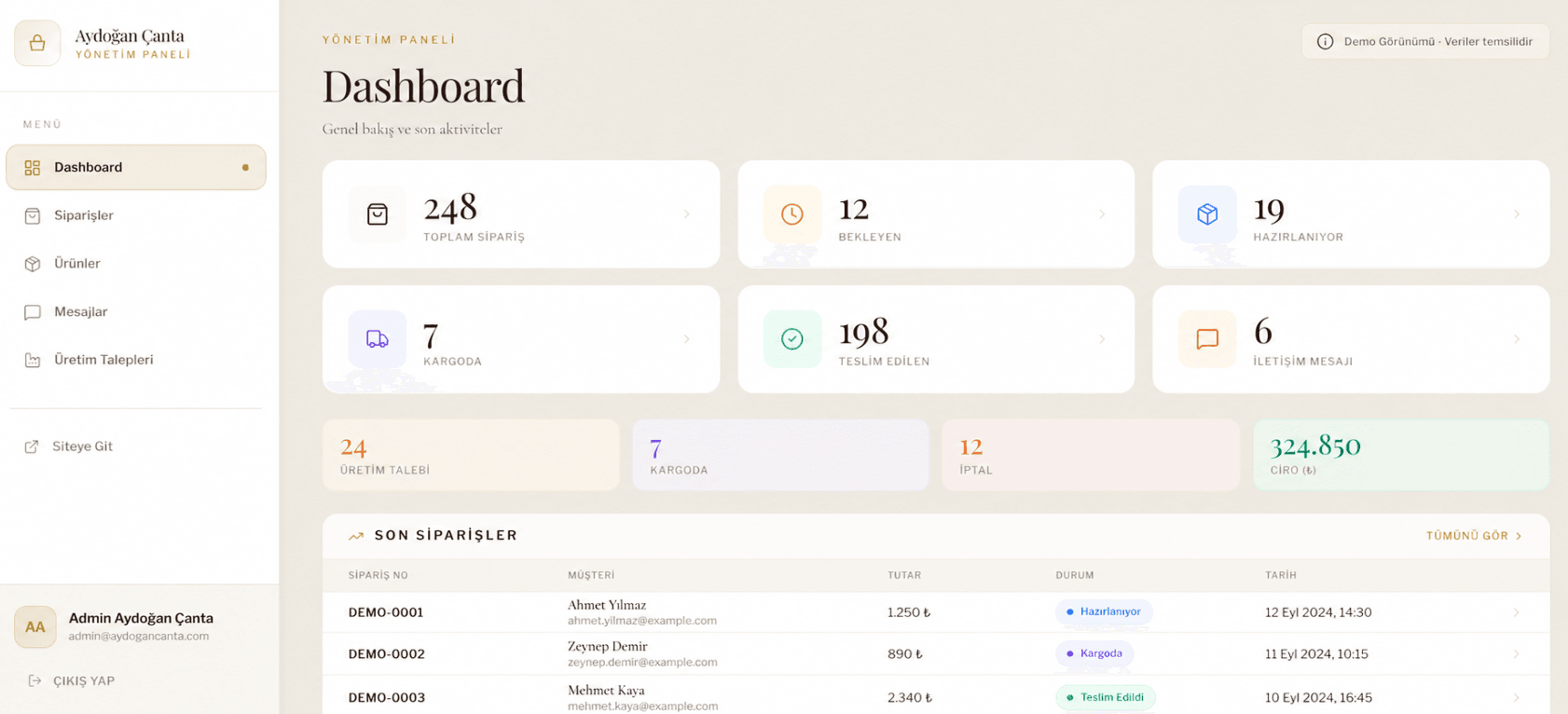Expand order DEMO-0001 row chevron

tap(1517, 612)
